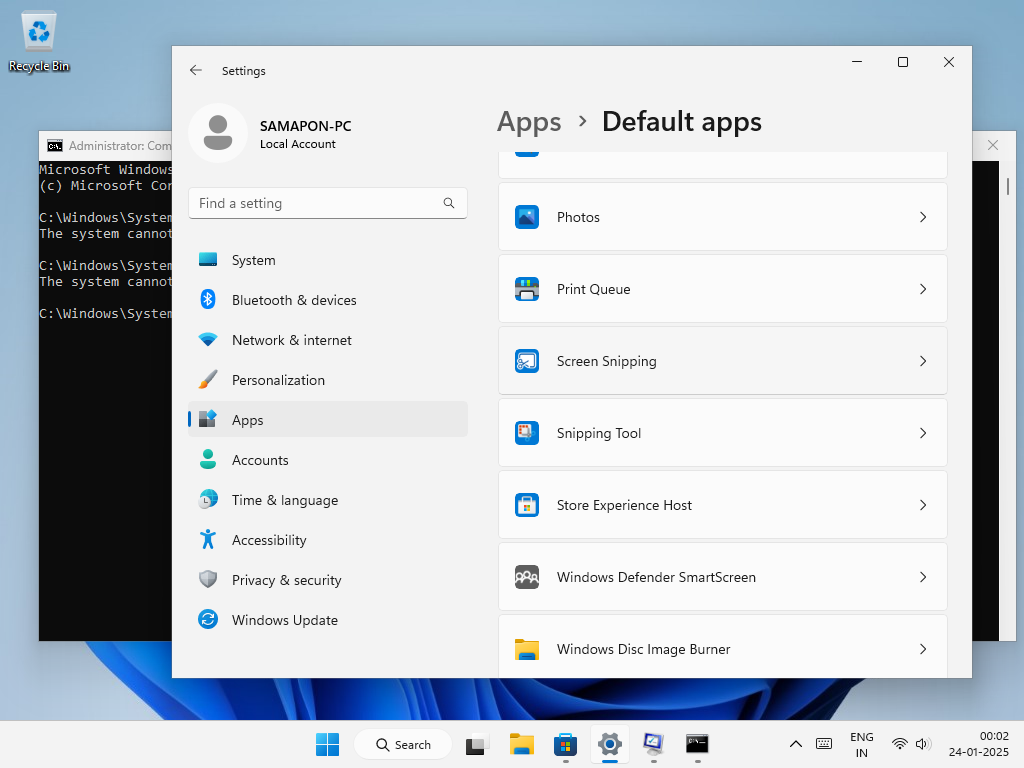Go to Bluetooth & devices settings

(328, 300)
